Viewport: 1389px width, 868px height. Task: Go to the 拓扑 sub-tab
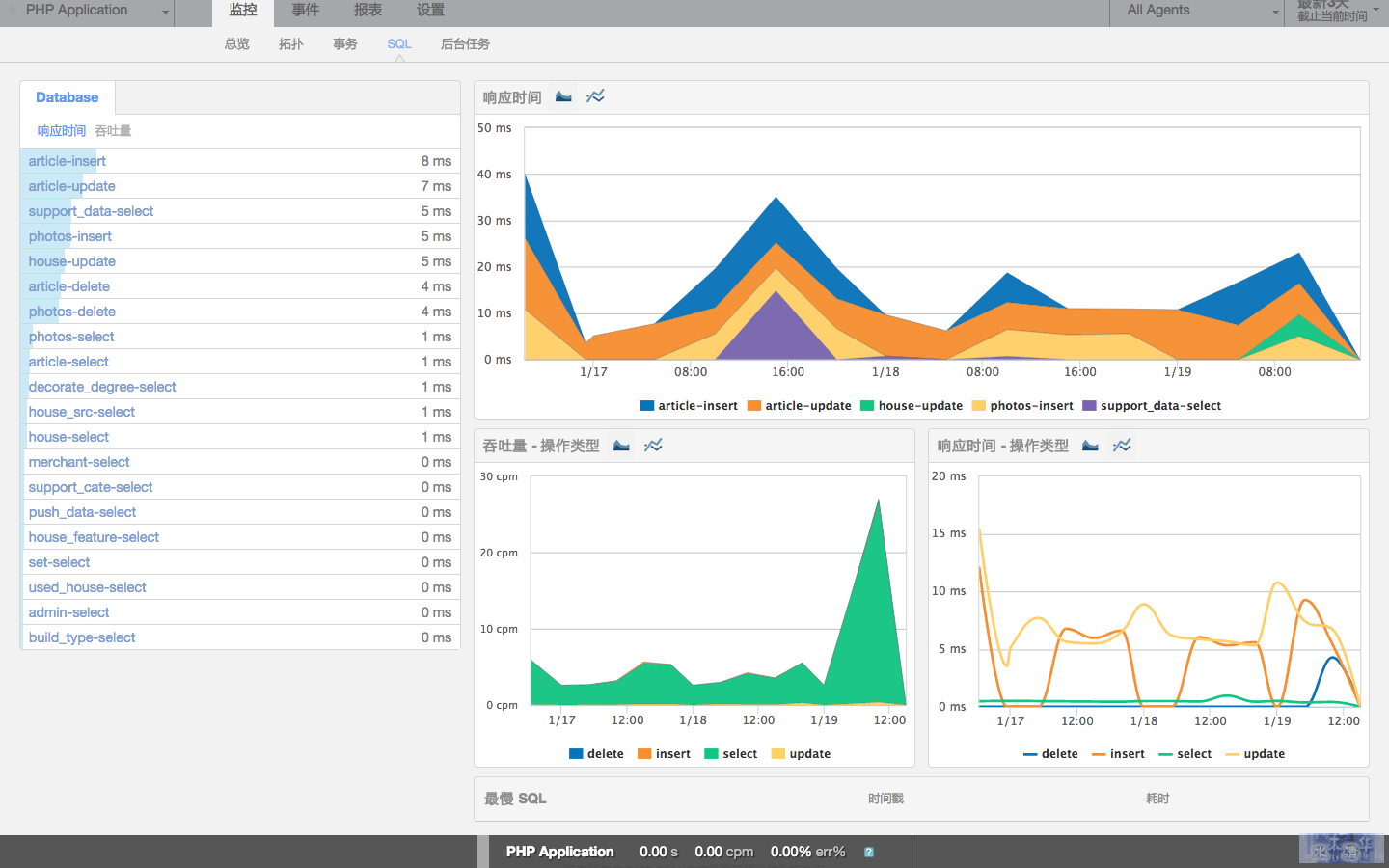coord(291,44)
